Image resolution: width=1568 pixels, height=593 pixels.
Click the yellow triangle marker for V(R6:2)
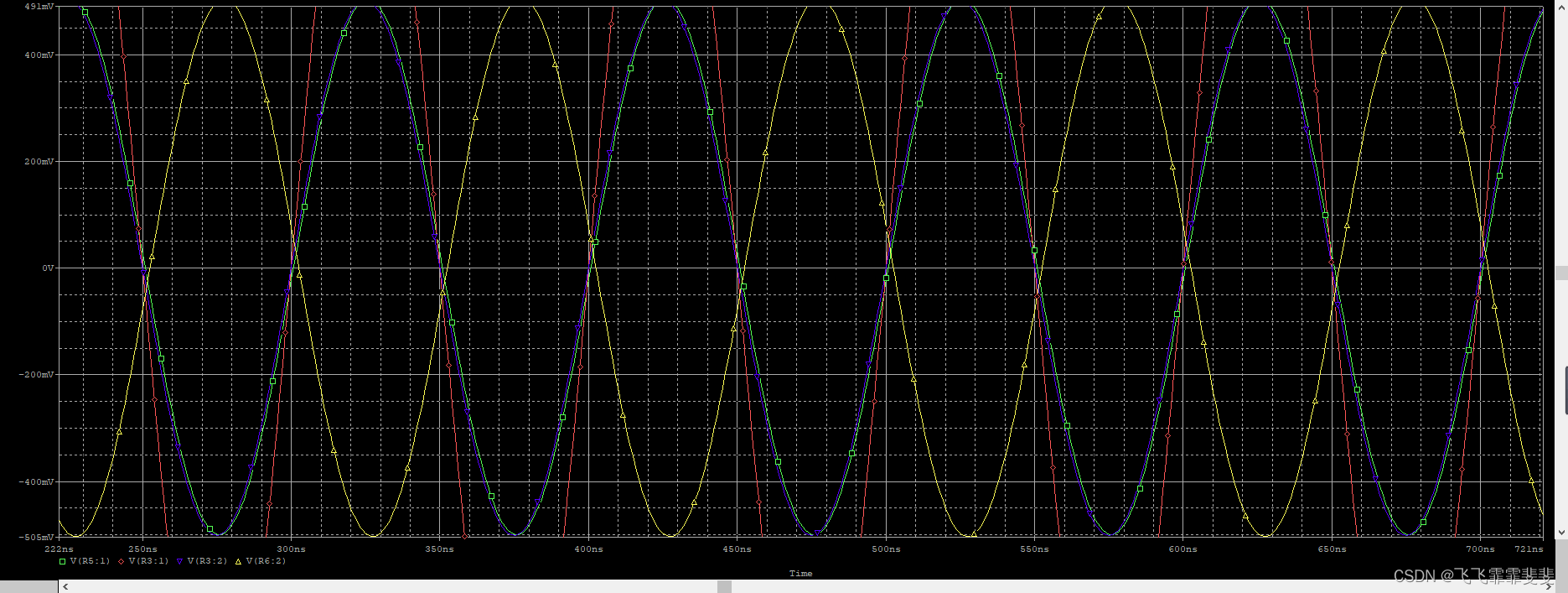click(x=239, y=561)
